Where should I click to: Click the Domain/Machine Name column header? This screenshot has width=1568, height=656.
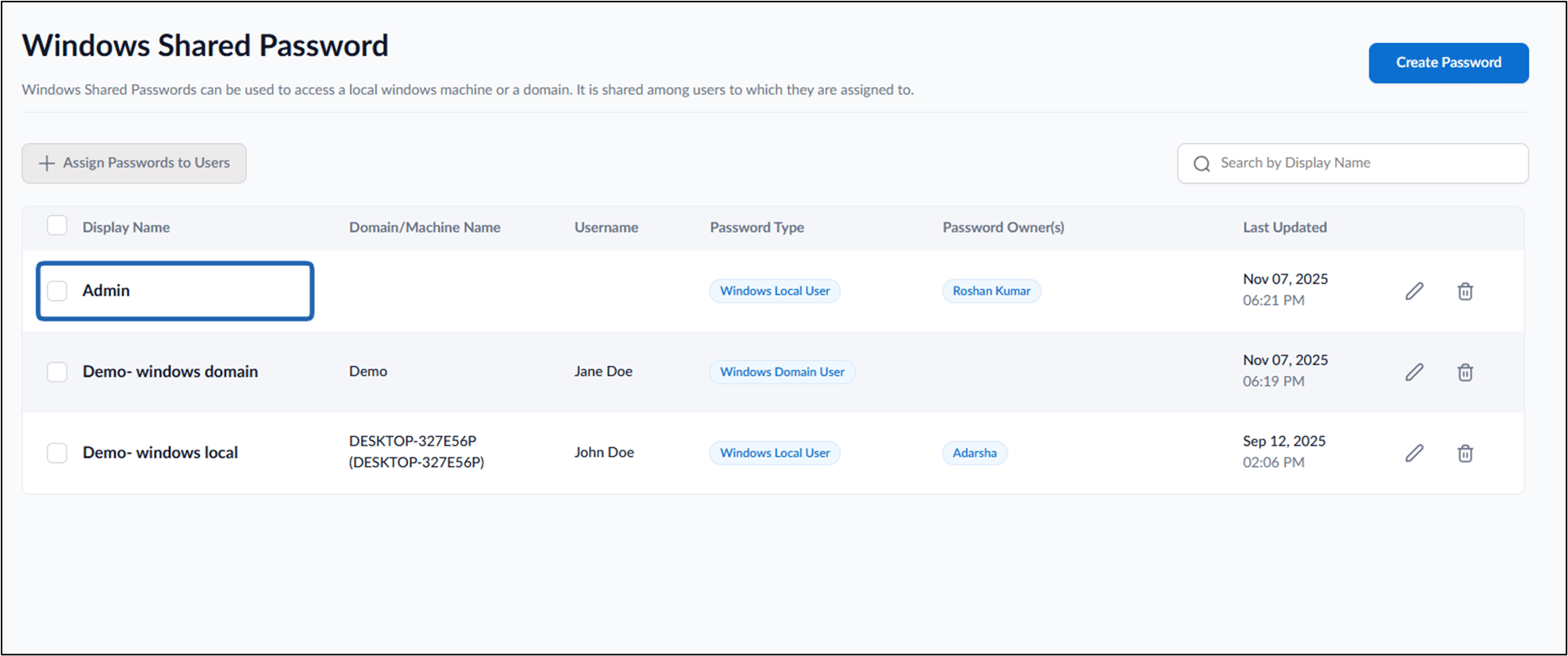click(424, 228)
